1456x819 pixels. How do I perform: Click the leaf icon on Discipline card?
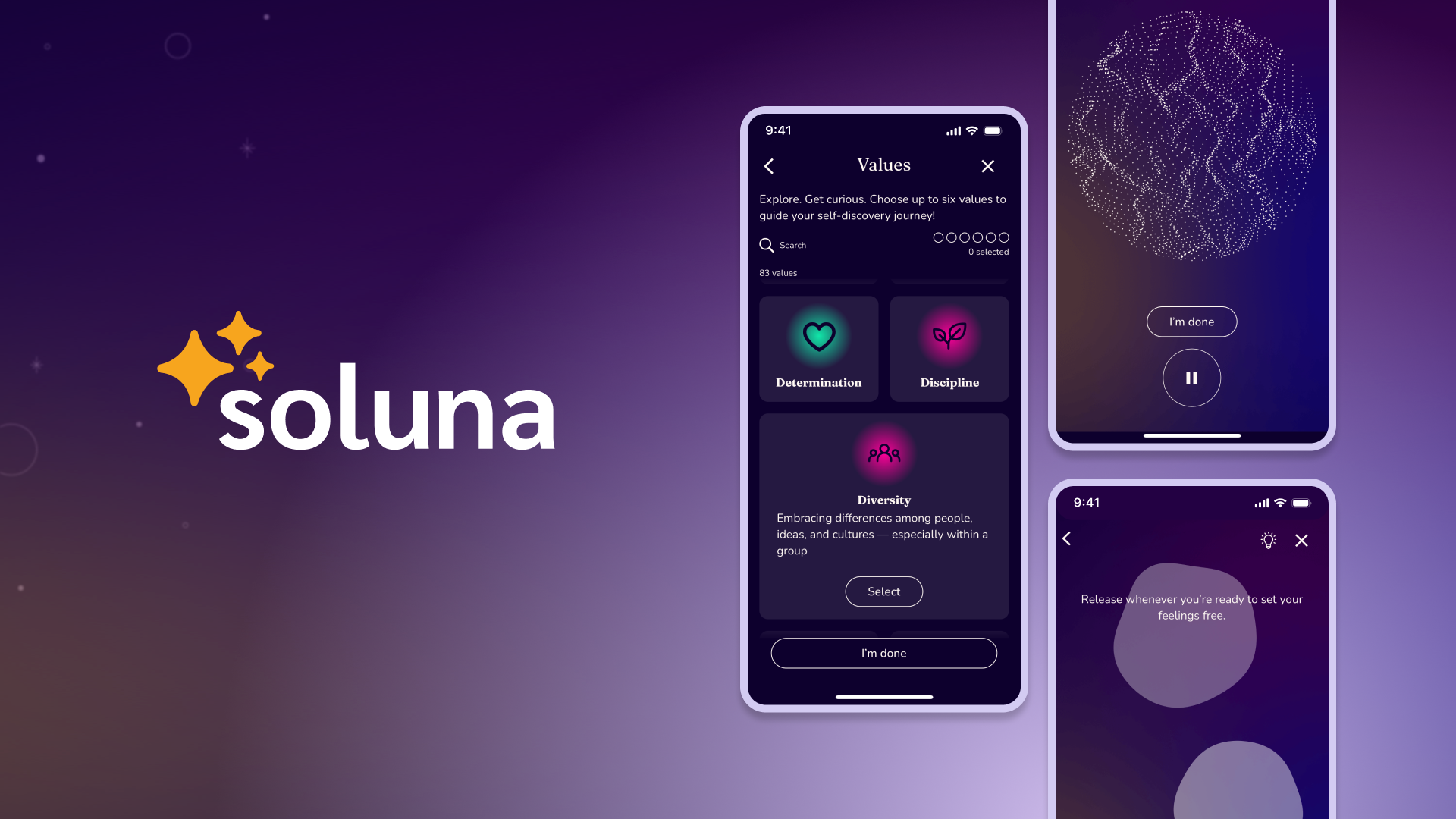949,337
